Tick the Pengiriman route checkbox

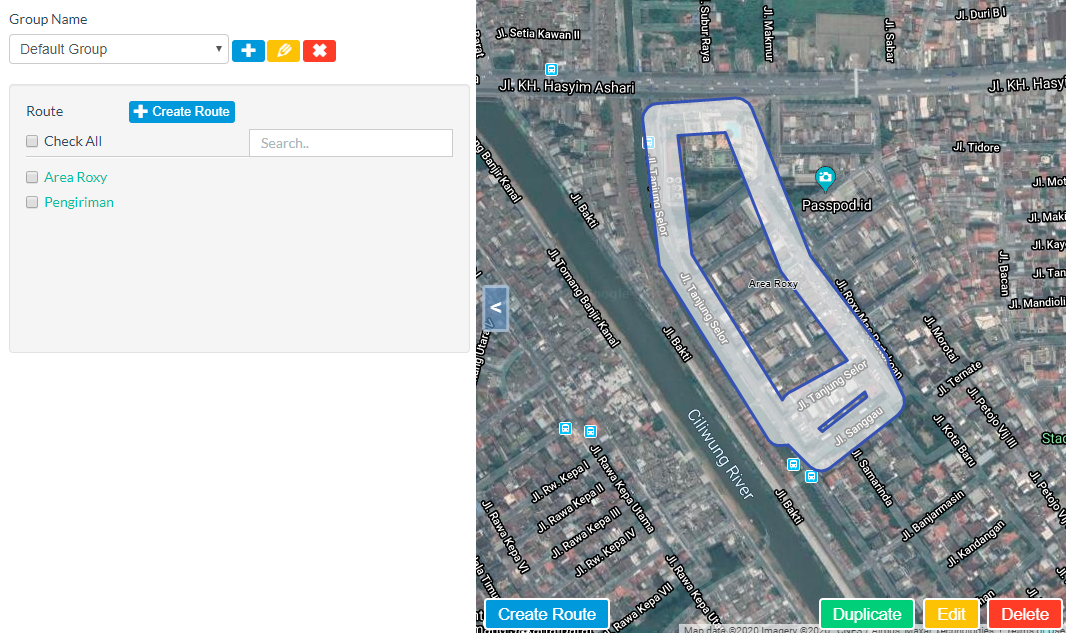pos(32,203)
